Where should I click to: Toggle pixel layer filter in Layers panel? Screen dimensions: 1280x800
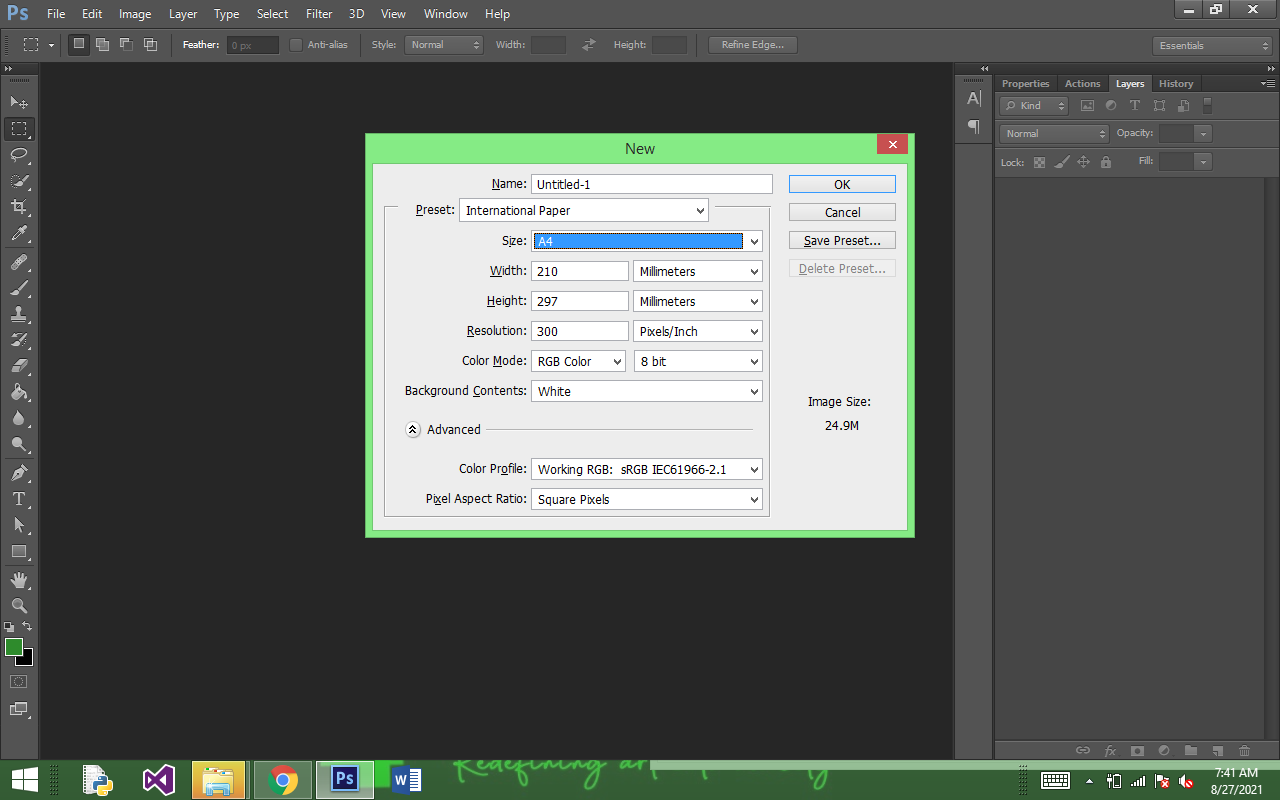point(1087,106)
